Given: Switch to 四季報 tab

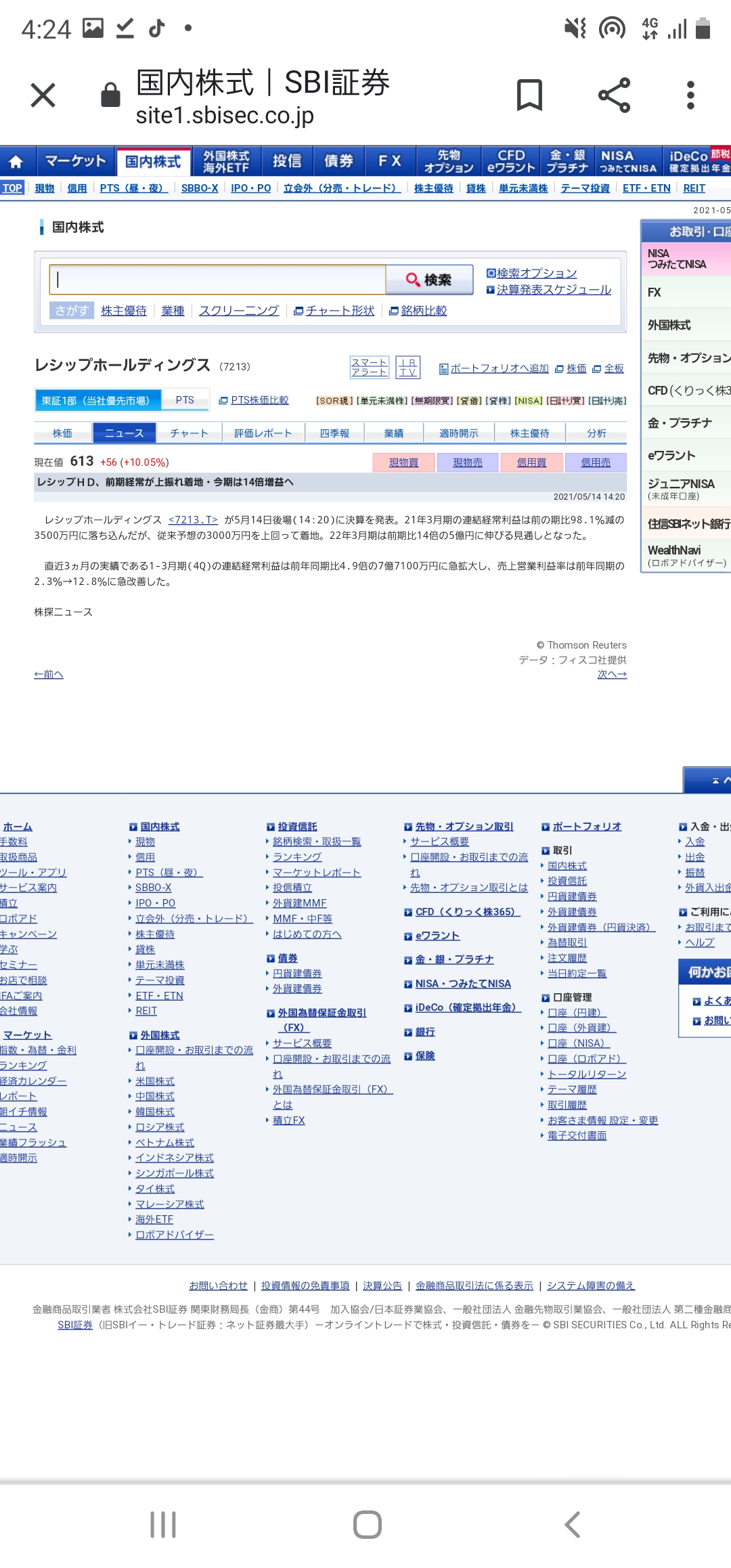Looking at the screenshot, I should [334, 433].
